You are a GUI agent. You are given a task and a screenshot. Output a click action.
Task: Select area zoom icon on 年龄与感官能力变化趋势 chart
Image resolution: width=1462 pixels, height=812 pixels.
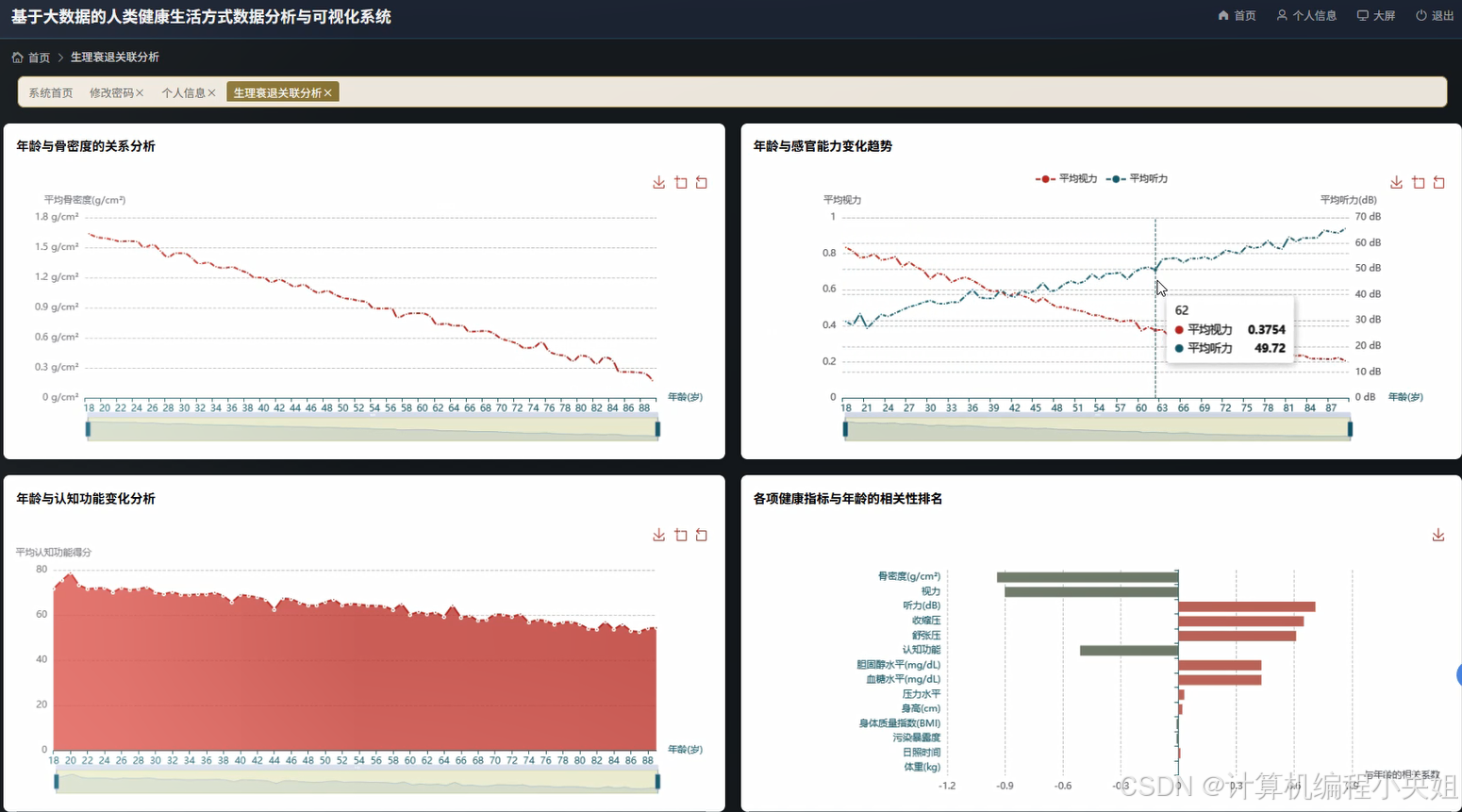pos(1419,183)
